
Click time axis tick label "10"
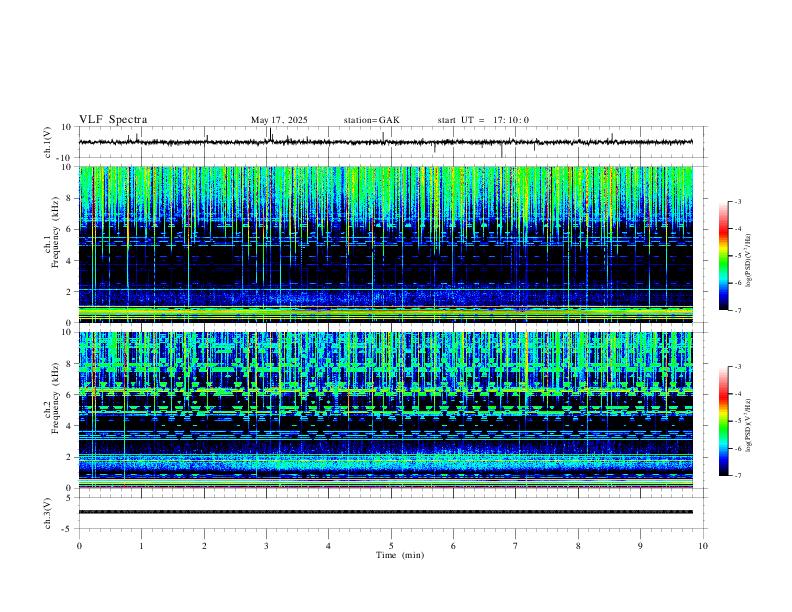(x=703, y=546)
